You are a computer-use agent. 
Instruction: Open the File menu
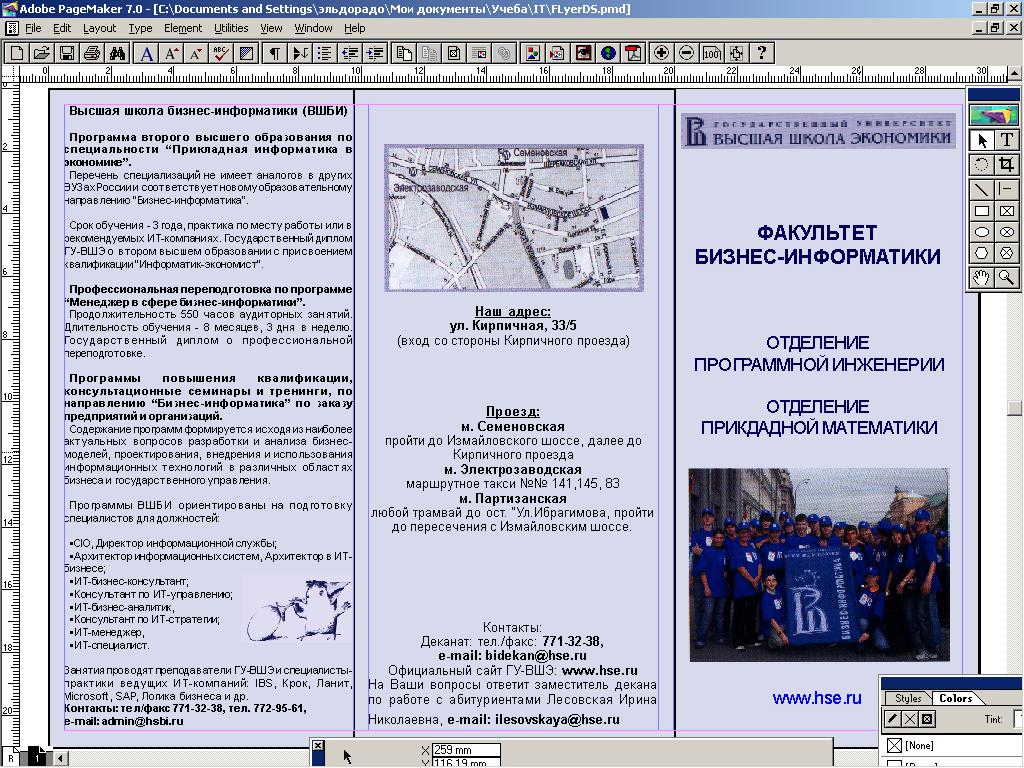coord(33,28)
